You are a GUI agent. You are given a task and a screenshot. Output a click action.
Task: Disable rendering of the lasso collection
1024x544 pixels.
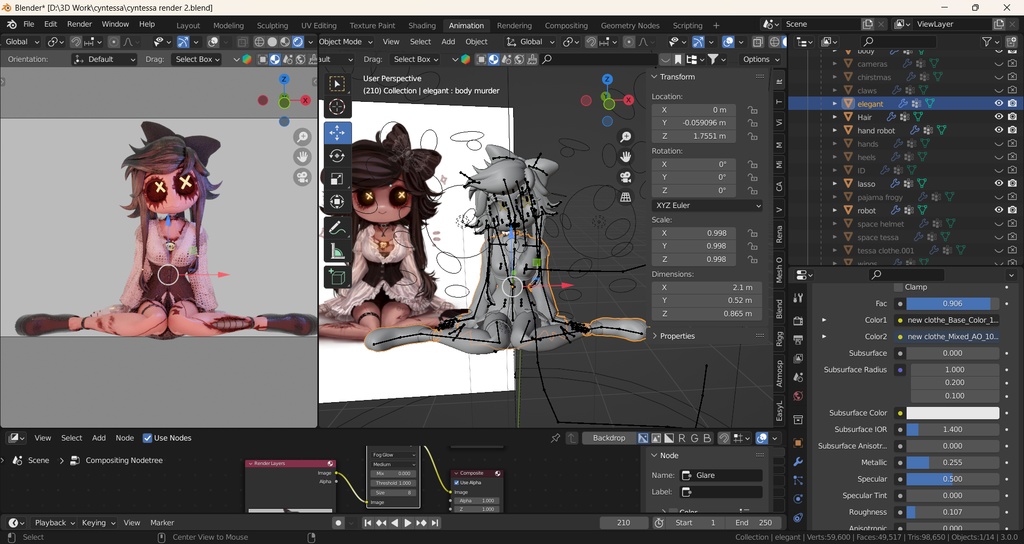pyautogui.click(x=1012, y=184)
